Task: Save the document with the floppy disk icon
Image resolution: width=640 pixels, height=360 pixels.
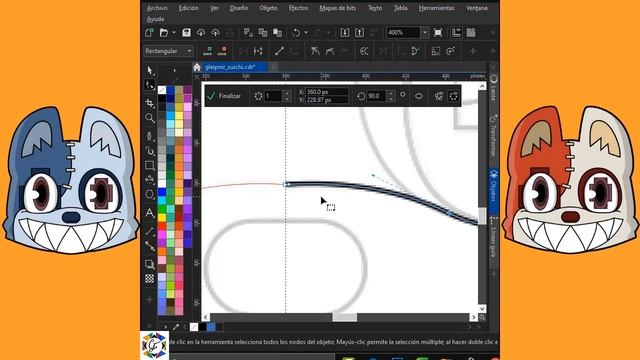Action: point(186,33)
